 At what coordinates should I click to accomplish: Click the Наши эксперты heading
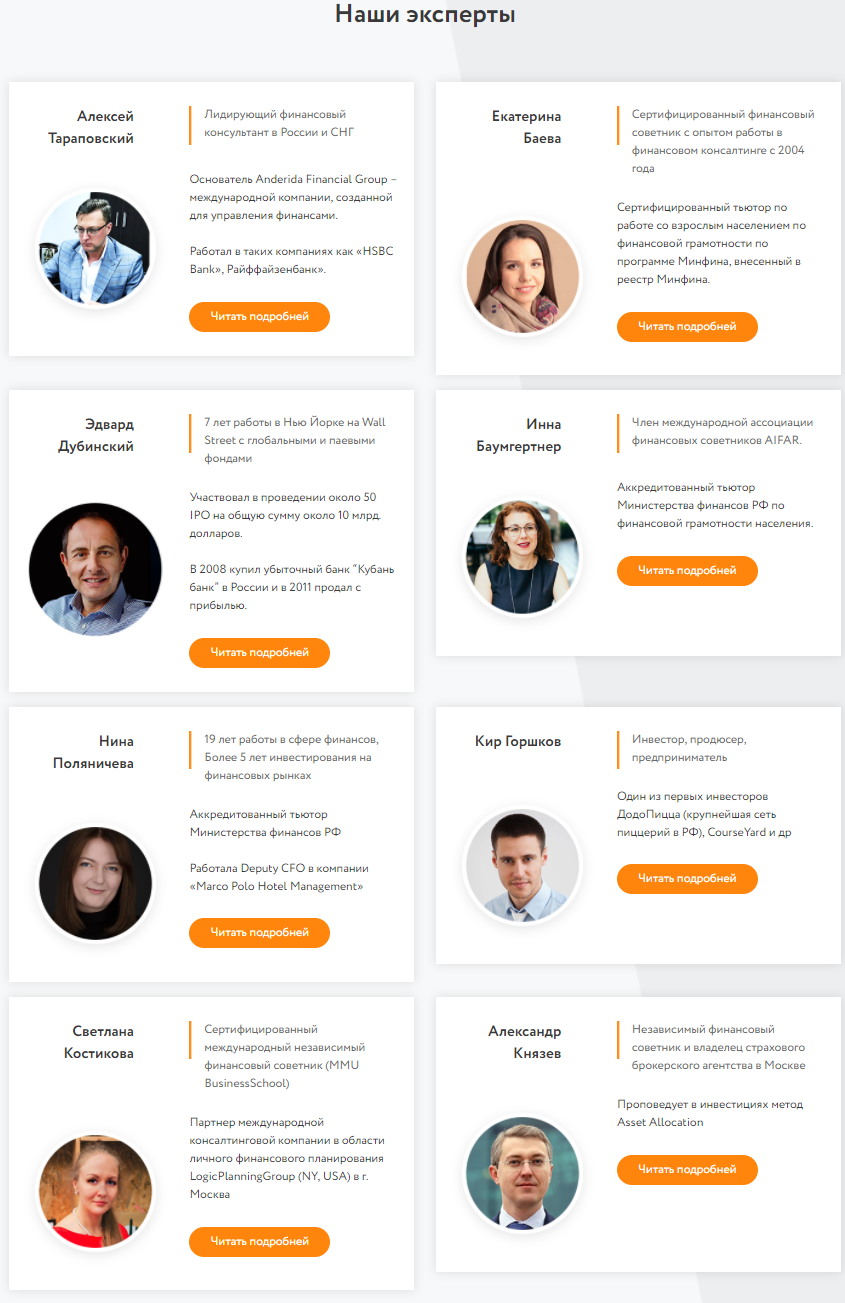pos(425,15)
